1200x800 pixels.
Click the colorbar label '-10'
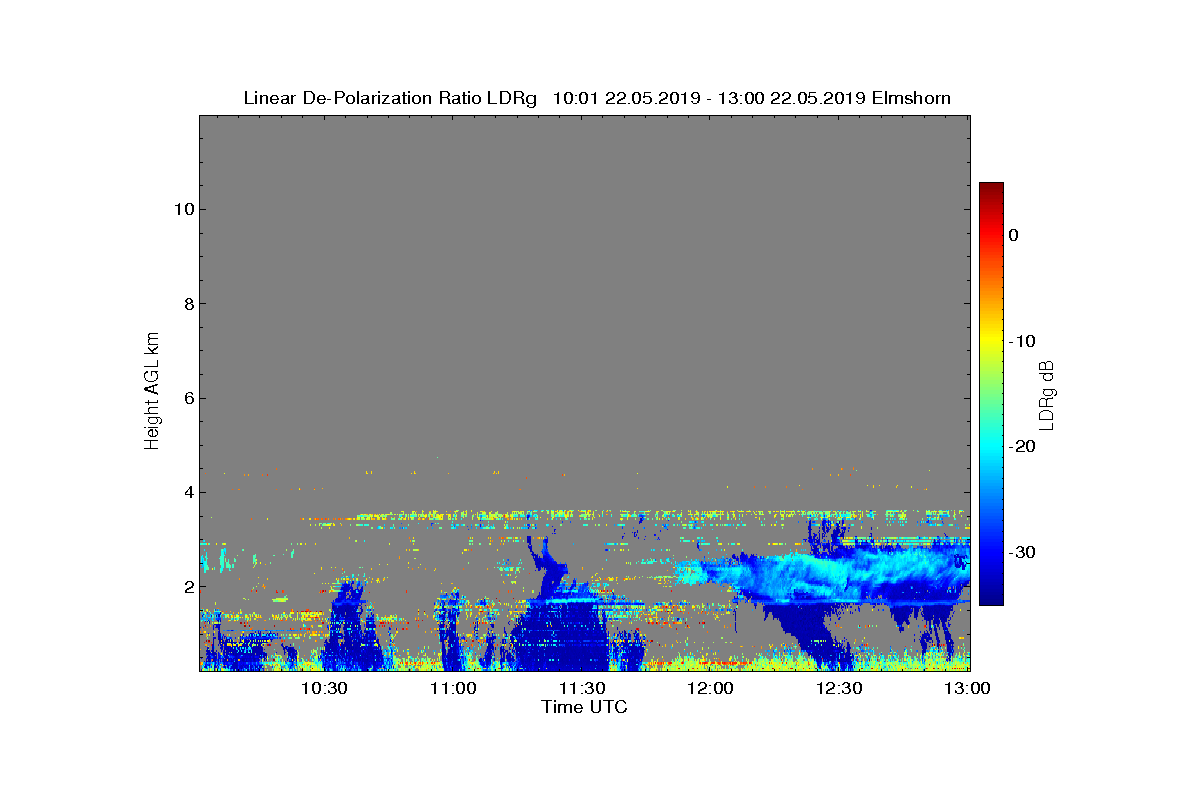(x=1022, y=341)
